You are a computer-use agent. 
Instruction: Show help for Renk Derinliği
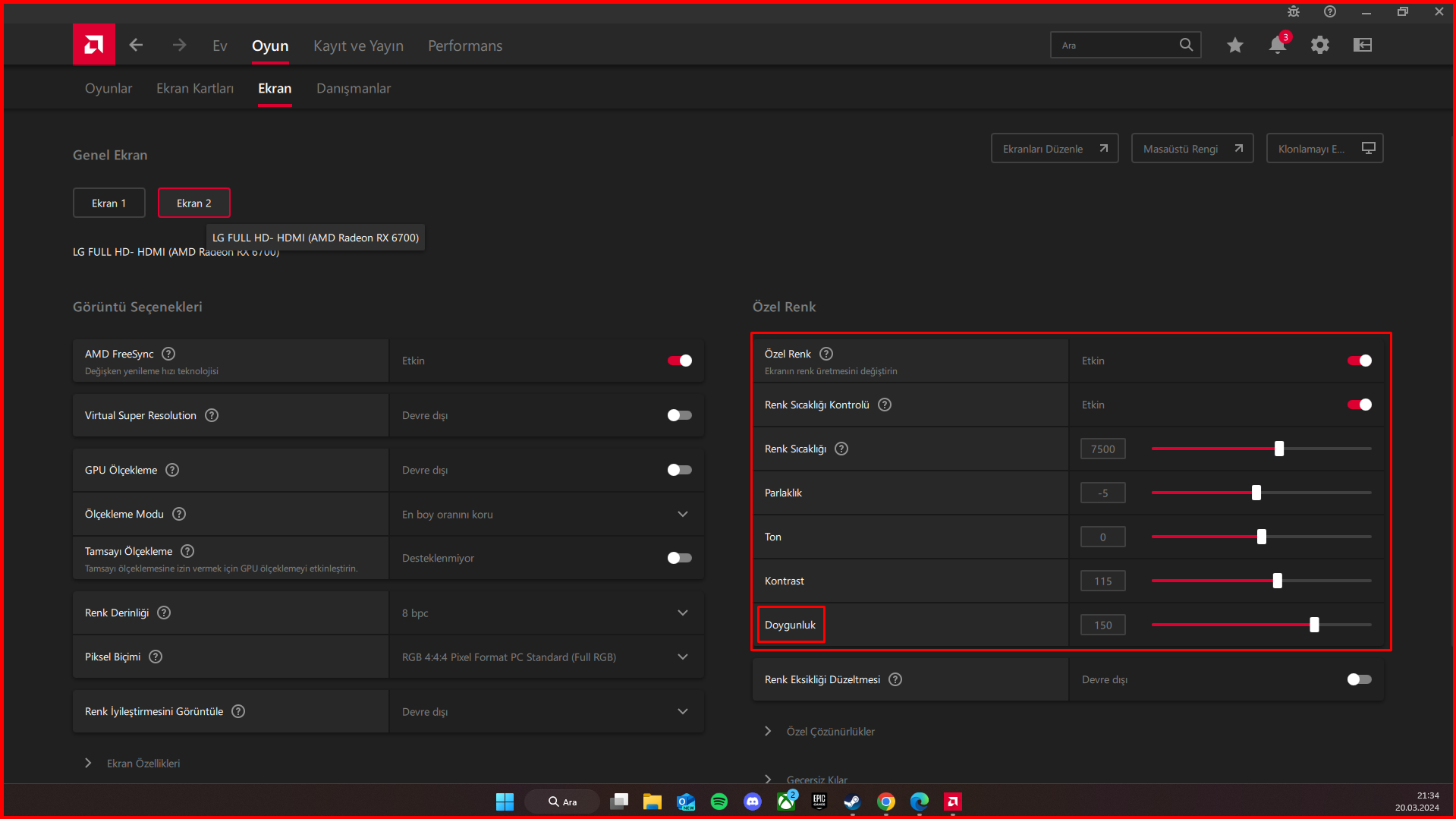tap(164, 613)
